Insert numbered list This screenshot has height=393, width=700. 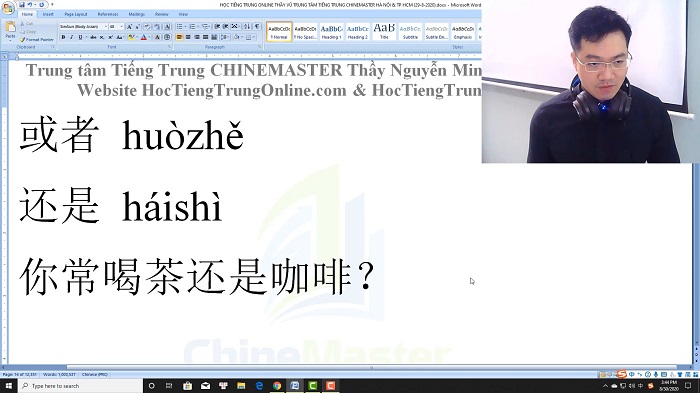192,26
